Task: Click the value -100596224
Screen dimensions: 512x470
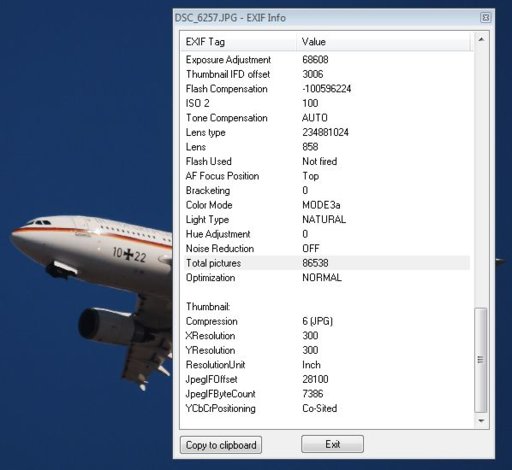Action: point(327,89)
